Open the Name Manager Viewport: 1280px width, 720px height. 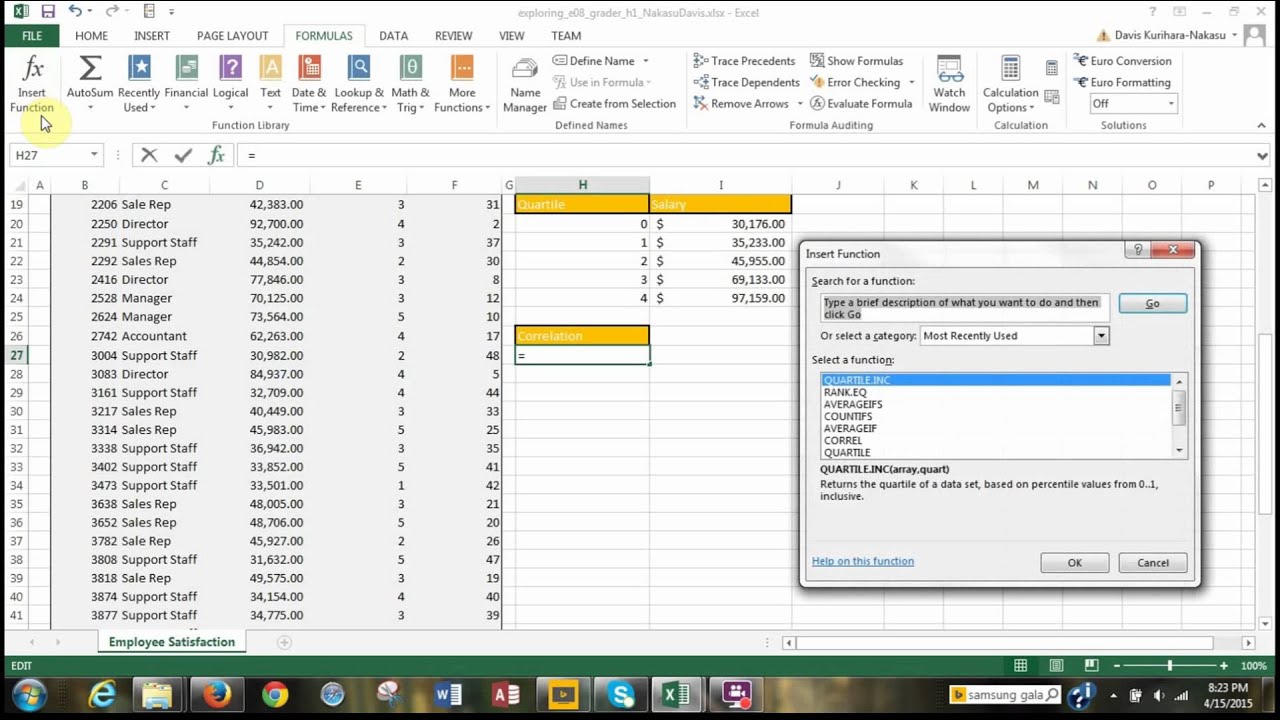(525, 85)
